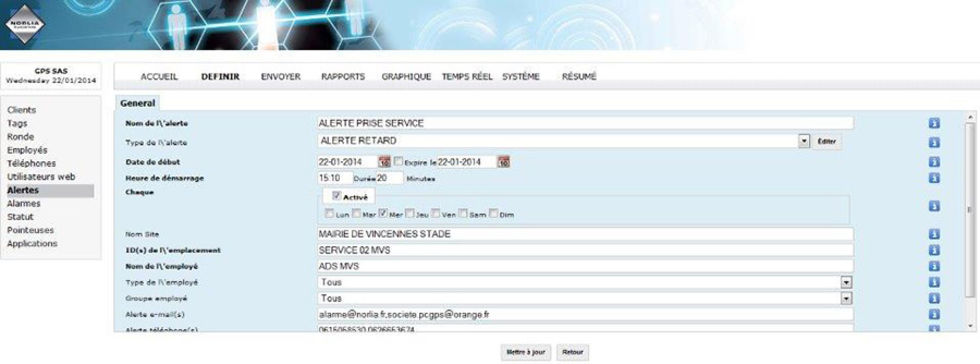
Task: Open Téléphones in the sidebar
Action: 31,163
